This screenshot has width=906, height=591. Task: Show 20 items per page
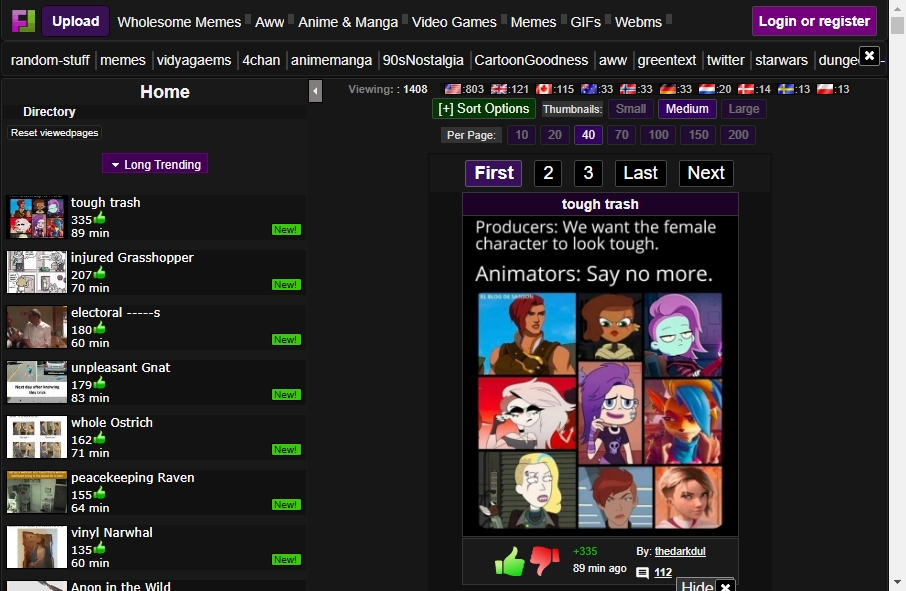pyautogui.click(x=555, y=135)
